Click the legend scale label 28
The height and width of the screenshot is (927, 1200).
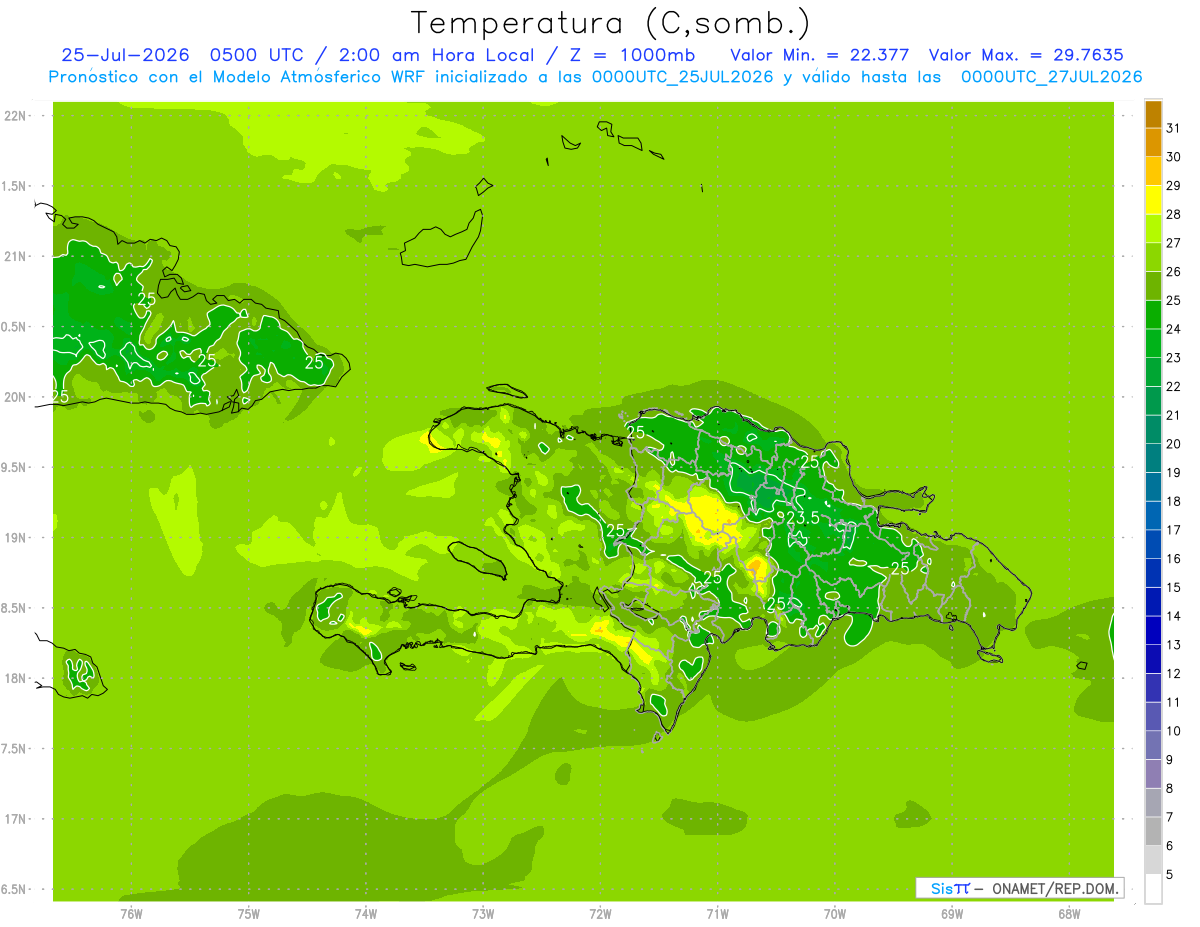[x=1174, y=214]
